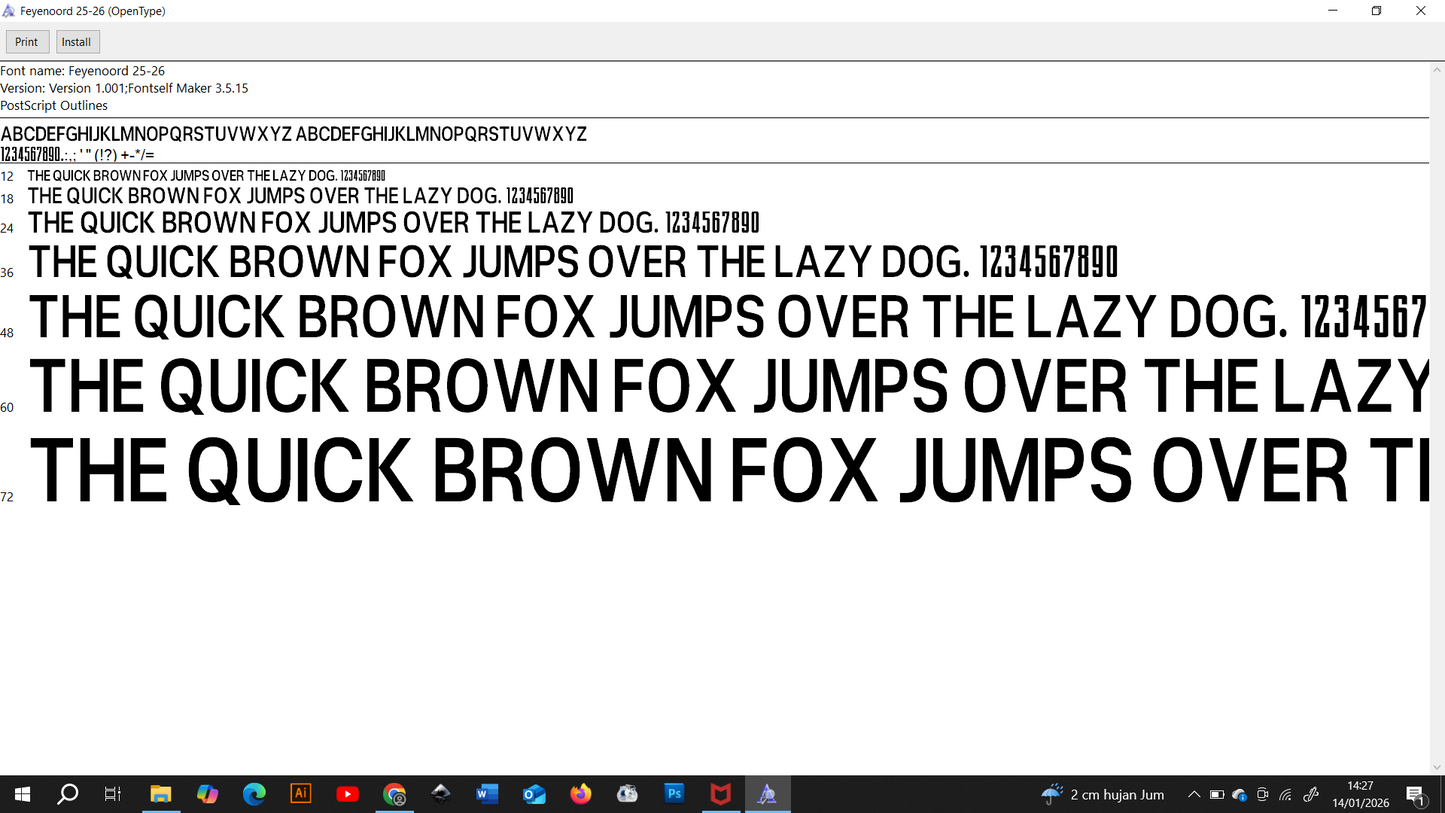Switch to Photoshop in the taskbar
This screenshot has width=1445, height=813.
(674, 794)
